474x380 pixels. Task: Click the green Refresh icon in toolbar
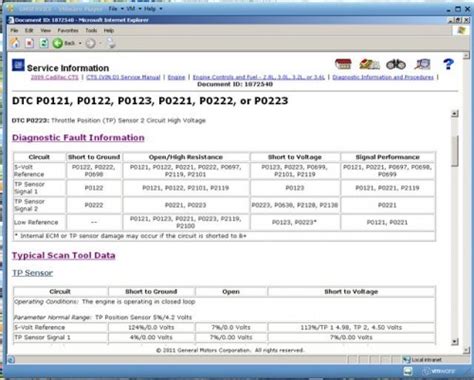coord(44,43)
